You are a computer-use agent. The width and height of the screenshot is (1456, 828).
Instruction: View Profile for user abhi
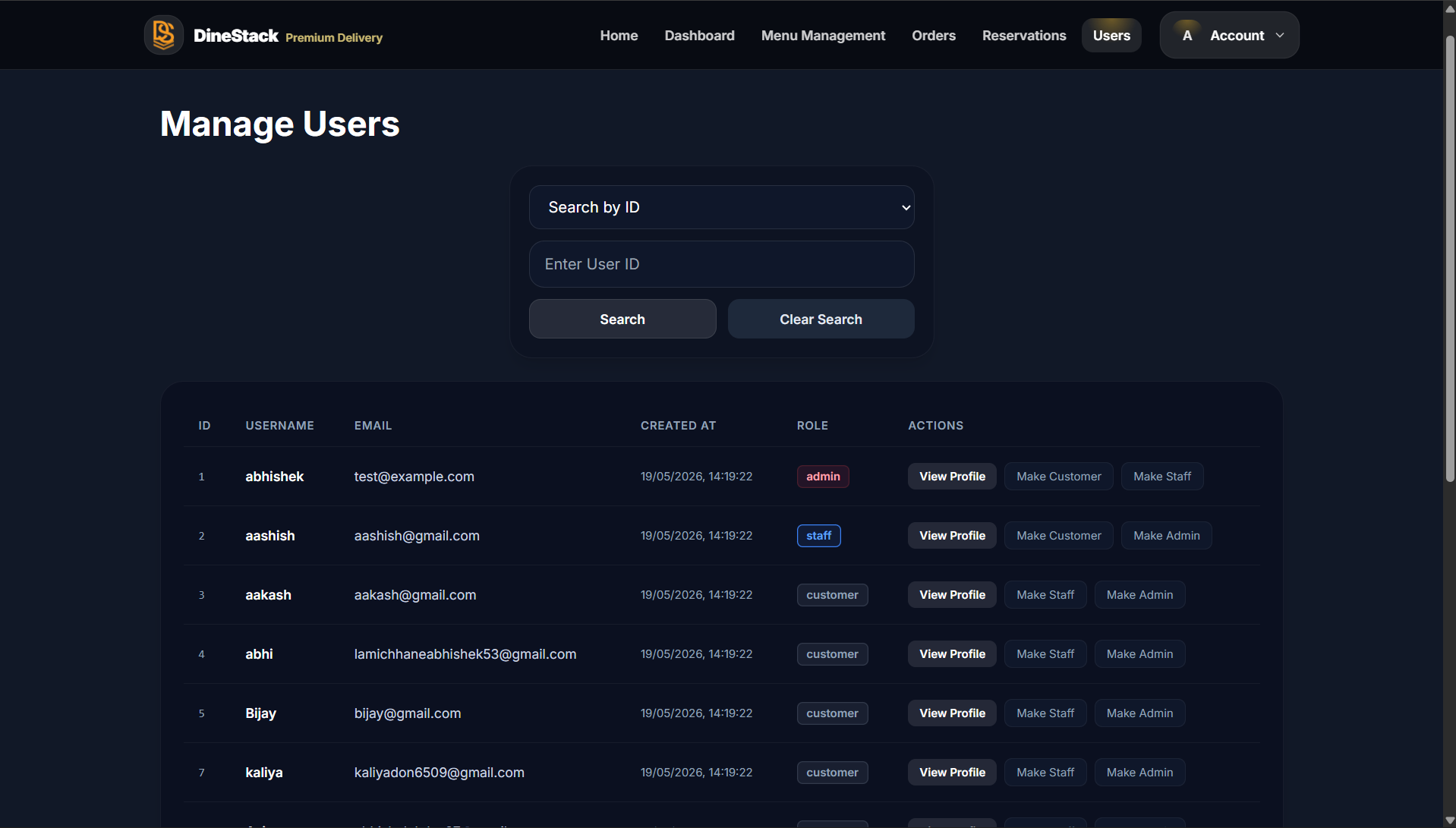point(952,654)
